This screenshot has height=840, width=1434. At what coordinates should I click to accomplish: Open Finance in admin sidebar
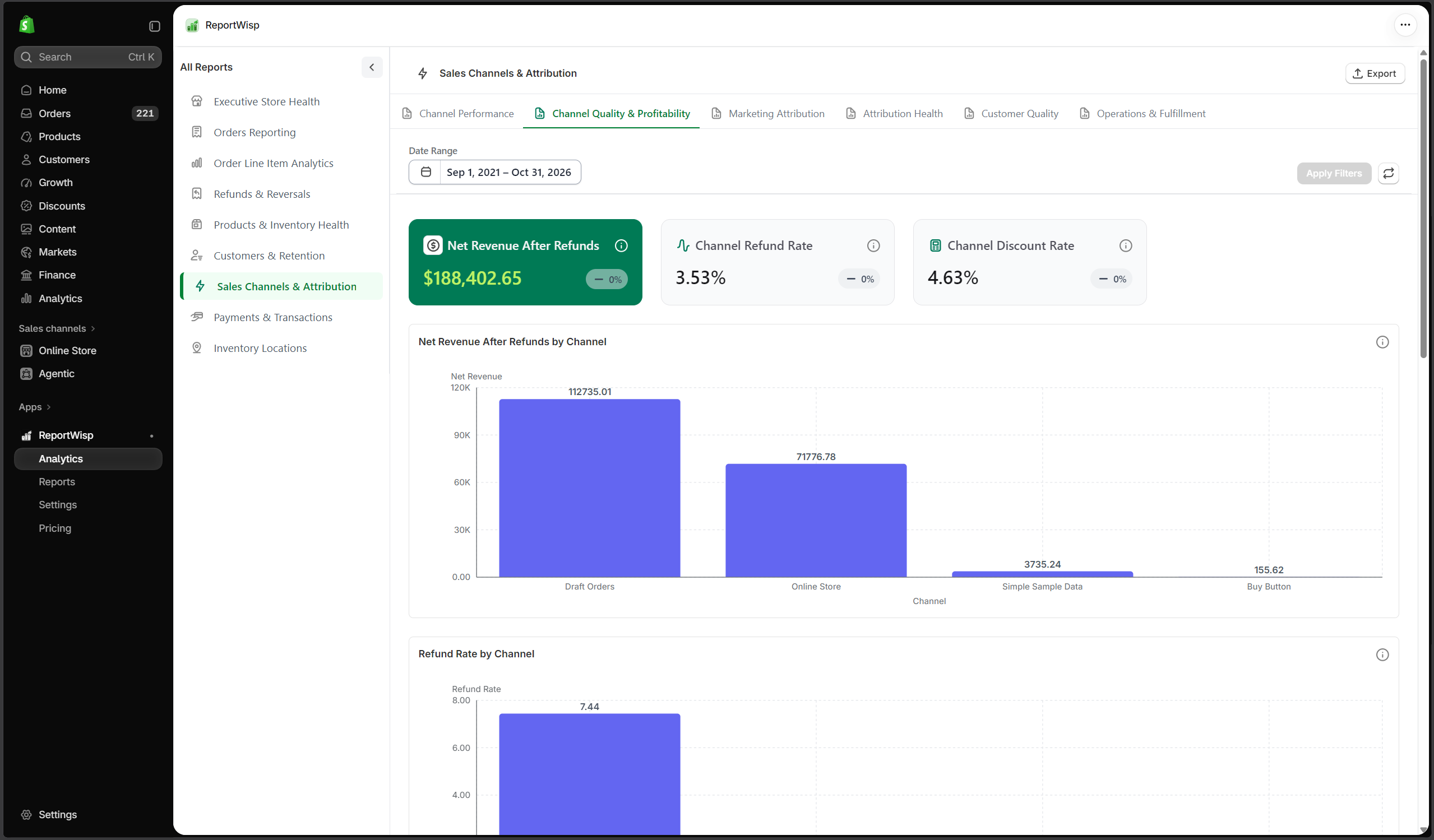pos(88,275)
